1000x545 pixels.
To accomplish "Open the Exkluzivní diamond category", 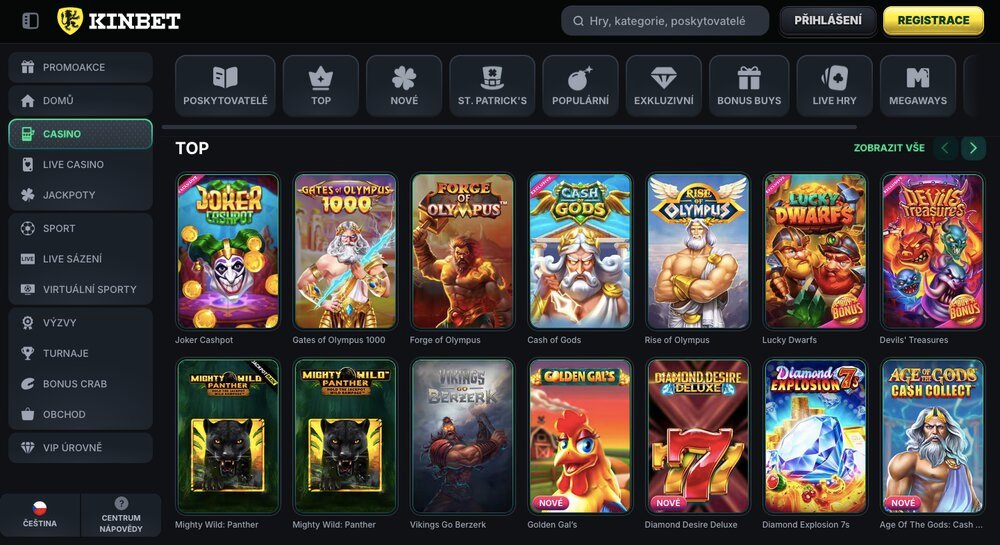I will click(664, 85).
